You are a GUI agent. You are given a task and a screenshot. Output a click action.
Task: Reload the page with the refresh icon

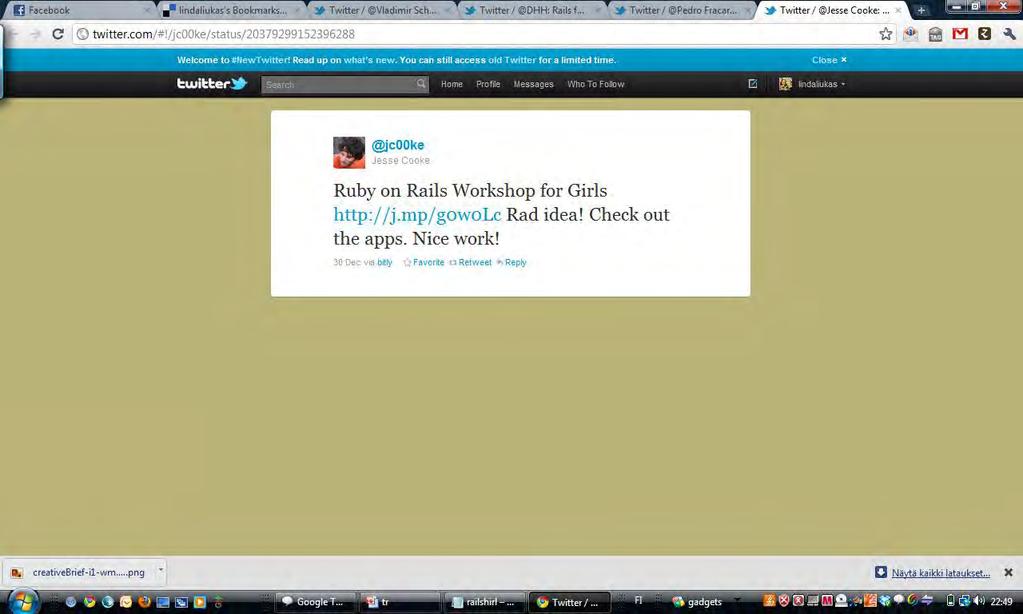point(58,34)
